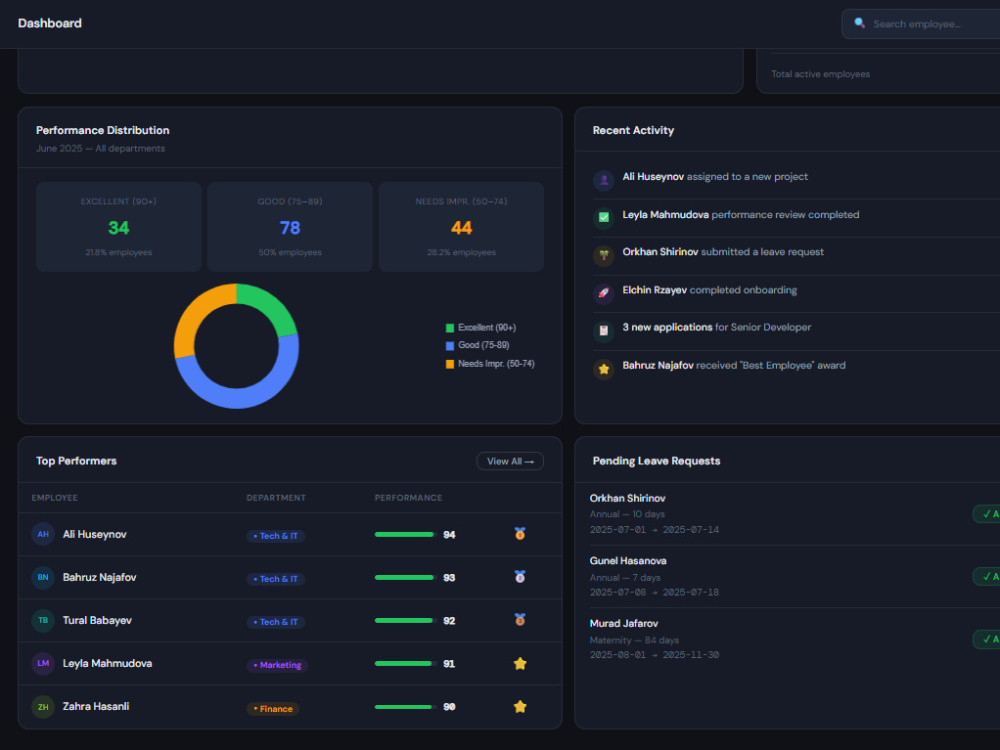This screenshot has width=1000, height=750.
Task: Click the score 92 for Tural Babayev
Action: pos(449,621)
